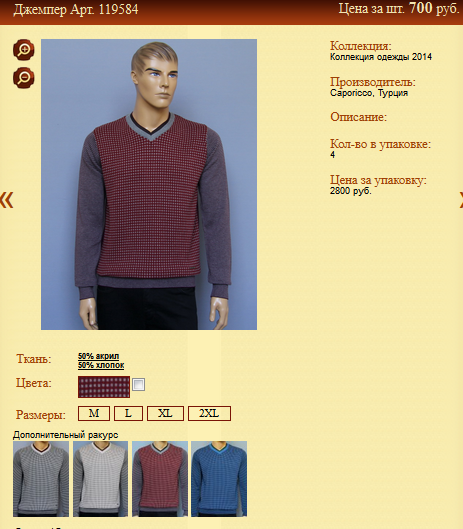Click the Коллекция одежды 2014 text
Image resolution: width=463 pixels, height=529 pixels.
(381, 57)
